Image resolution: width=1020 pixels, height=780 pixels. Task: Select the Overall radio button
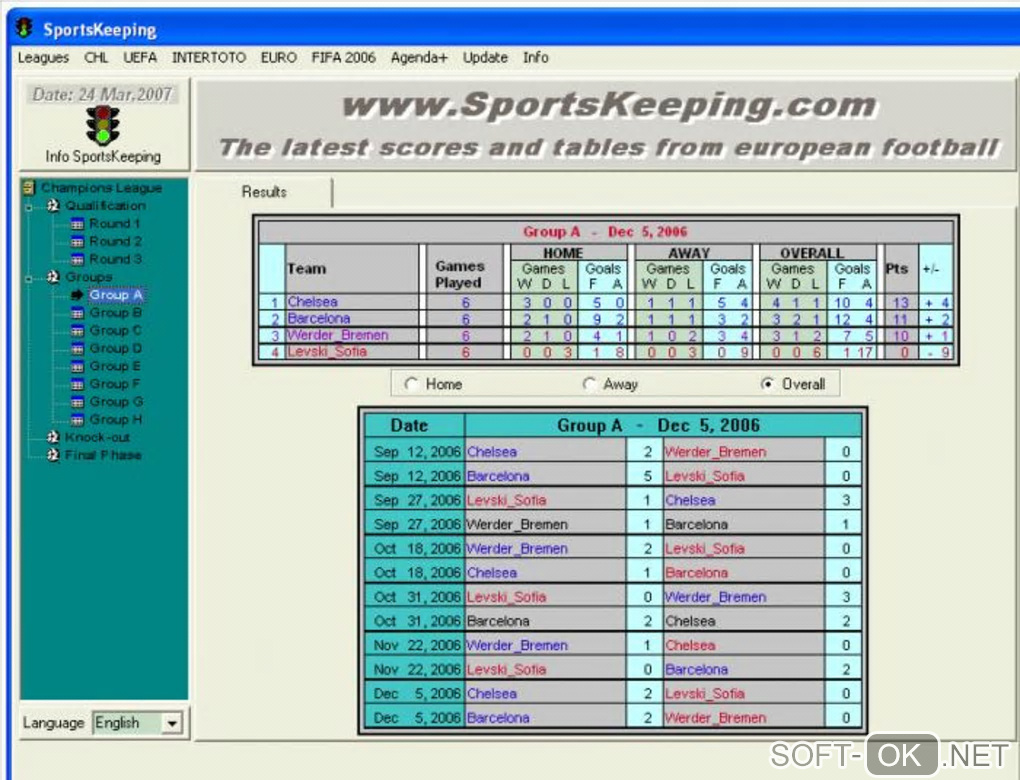[768, 384]
